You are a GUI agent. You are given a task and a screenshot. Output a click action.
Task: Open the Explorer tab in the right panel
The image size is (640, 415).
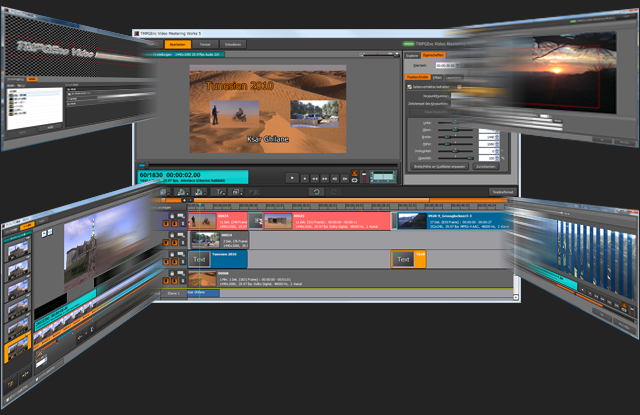pos(412,55)
